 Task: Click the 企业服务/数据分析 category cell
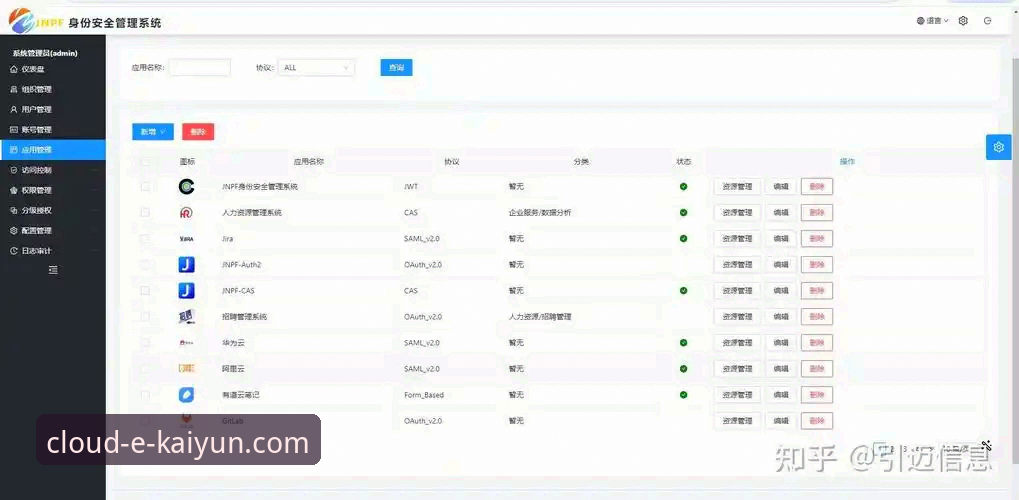pyautogui.click(x=540, y=213)
